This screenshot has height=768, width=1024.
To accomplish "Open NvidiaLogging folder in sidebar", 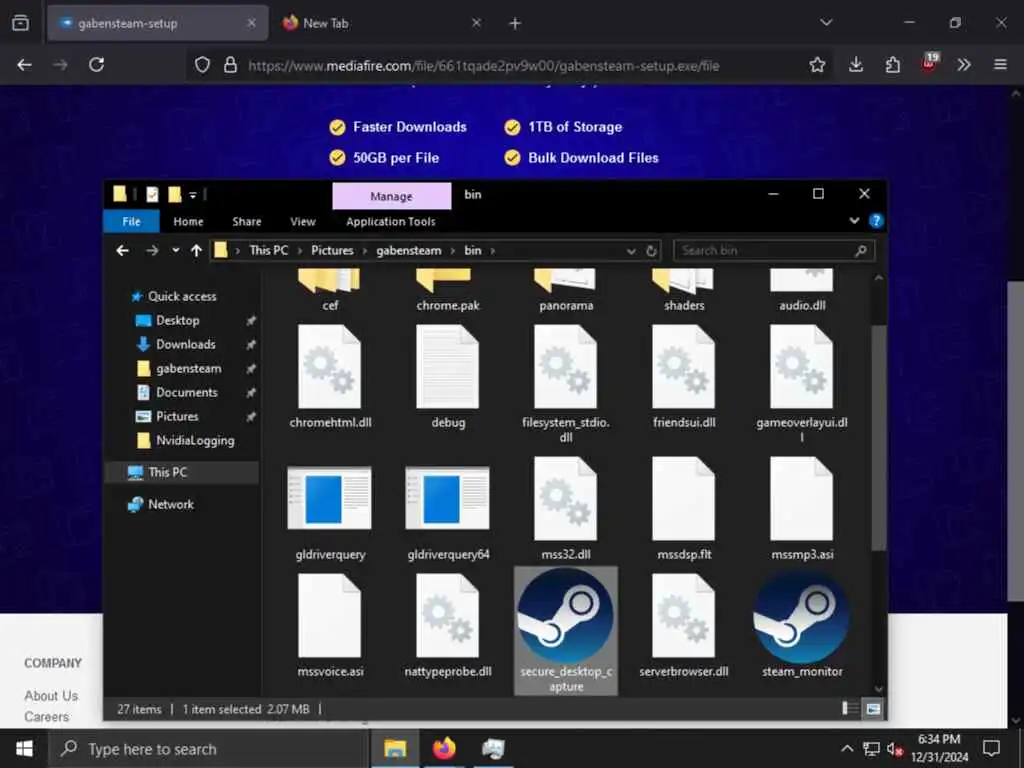I will click(x=195, y=440).
